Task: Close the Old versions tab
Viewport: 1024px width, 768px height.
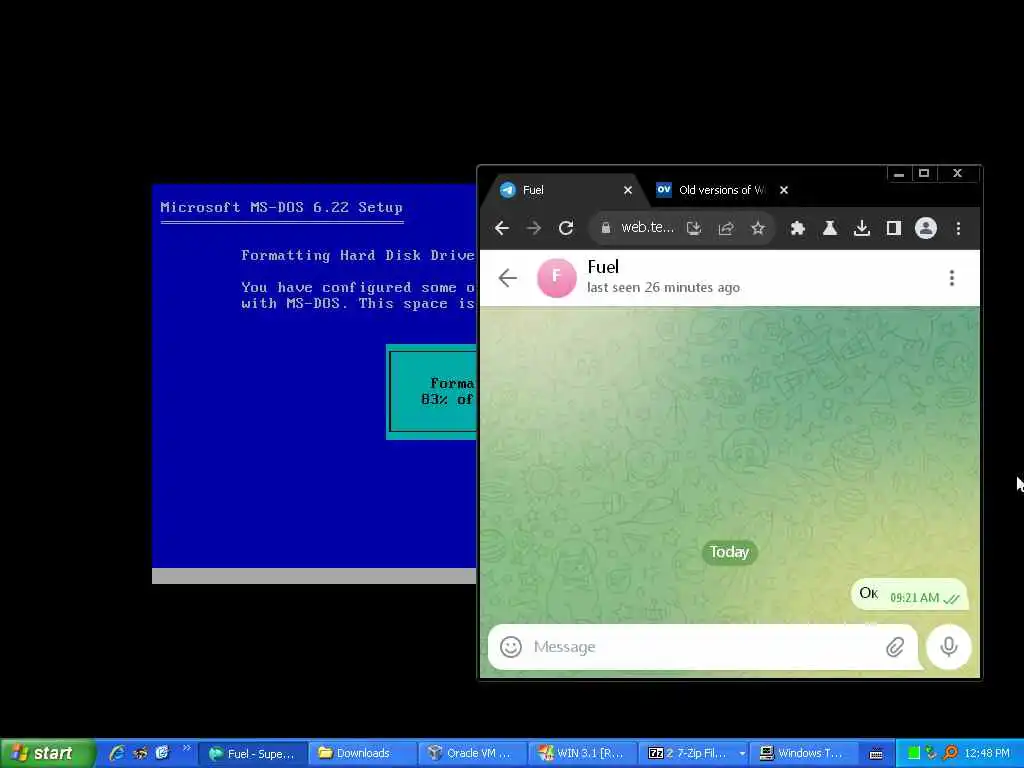Action: click(784, 190)
